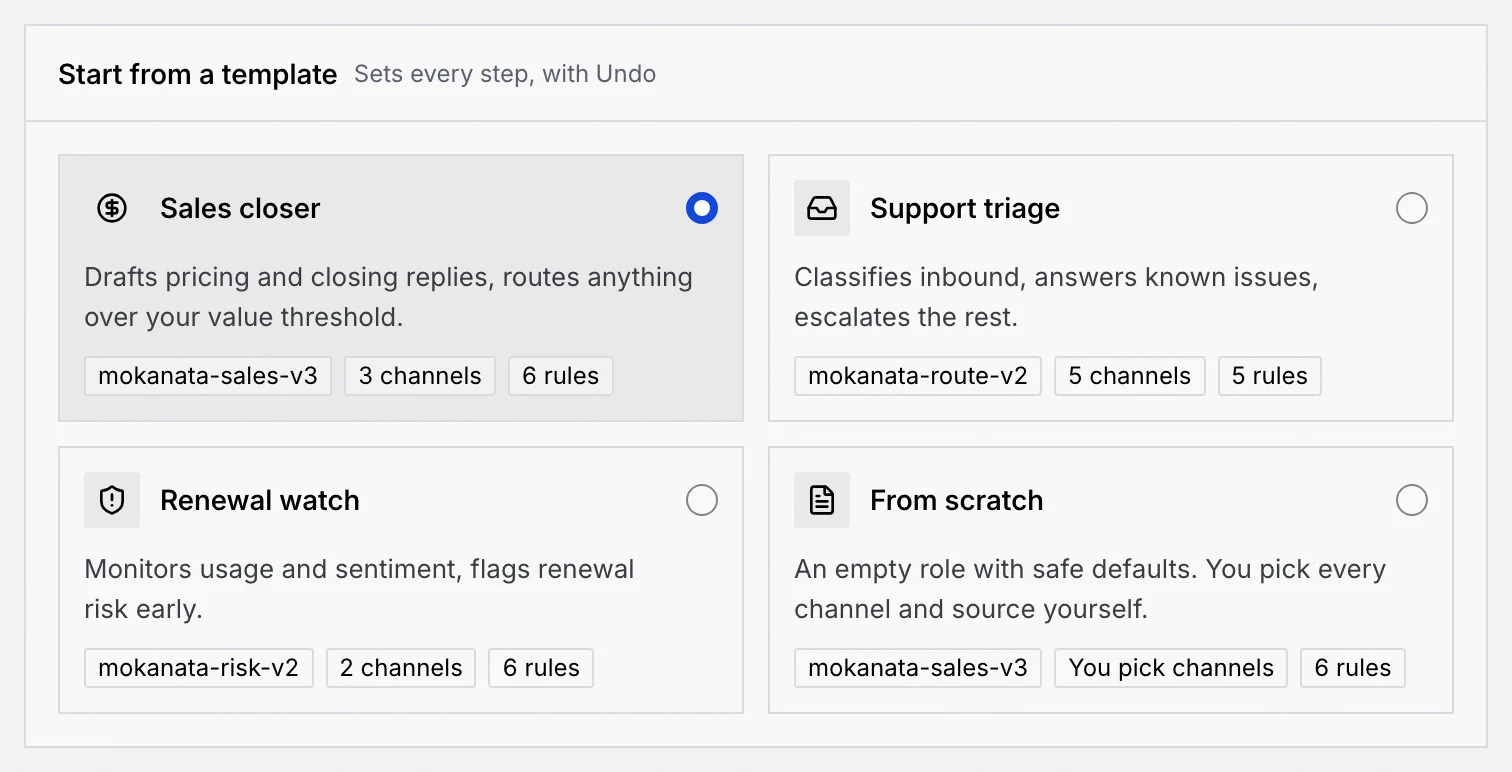The image size is (1512, 772).
Task: Click the "6 rules" tag in Renewal watch
Action: (x=541, y=668)
